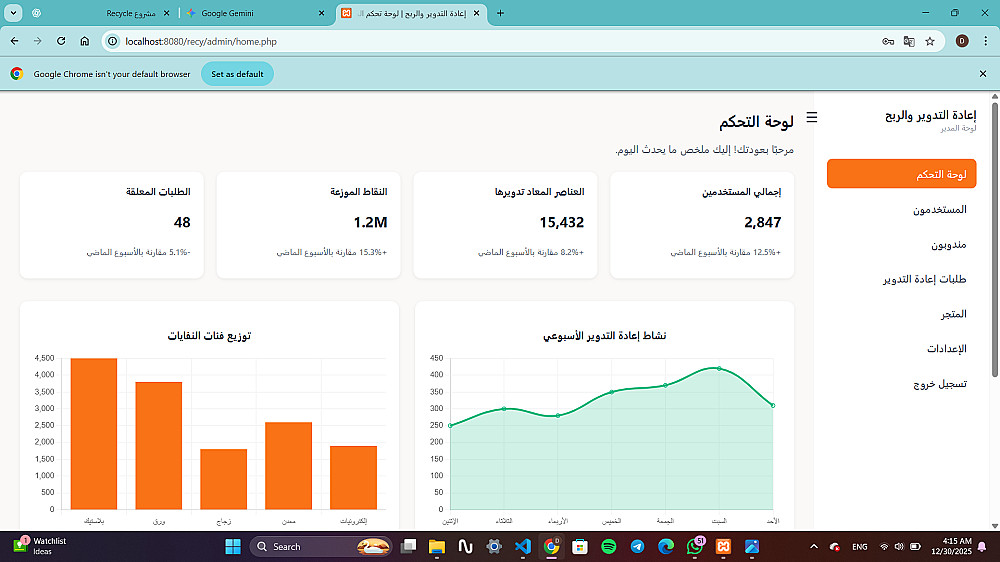The height and width of the screenshot is (562, 1000).
Task: Open الإعدادات sidebar item
Action: coord(946,348)
